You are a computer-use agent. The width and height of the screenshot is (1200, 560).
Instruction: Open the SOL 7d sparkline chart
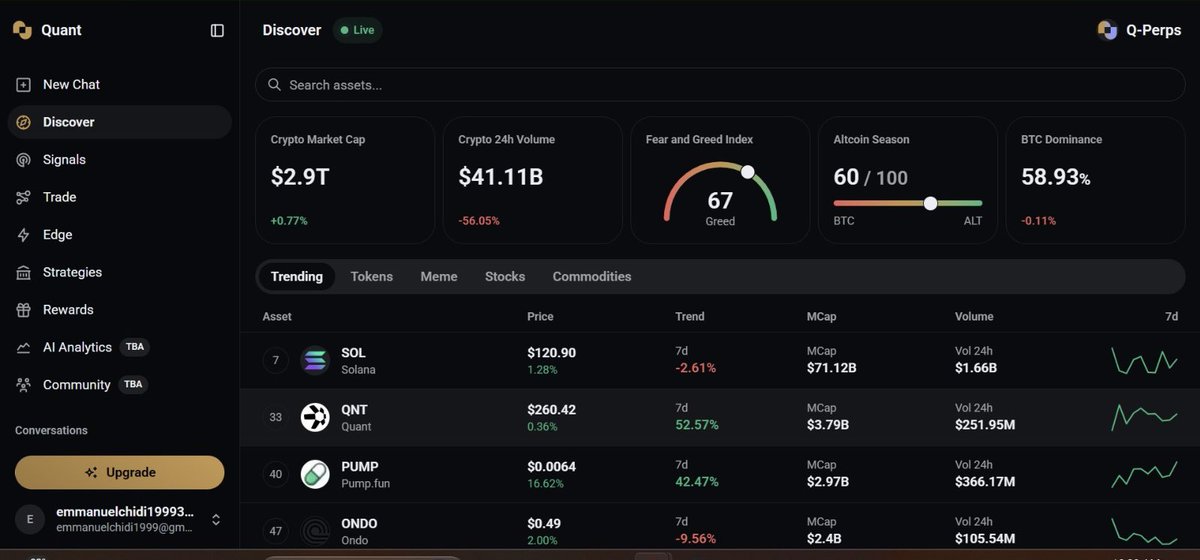pyautogui.click(x=1144, y=360)
